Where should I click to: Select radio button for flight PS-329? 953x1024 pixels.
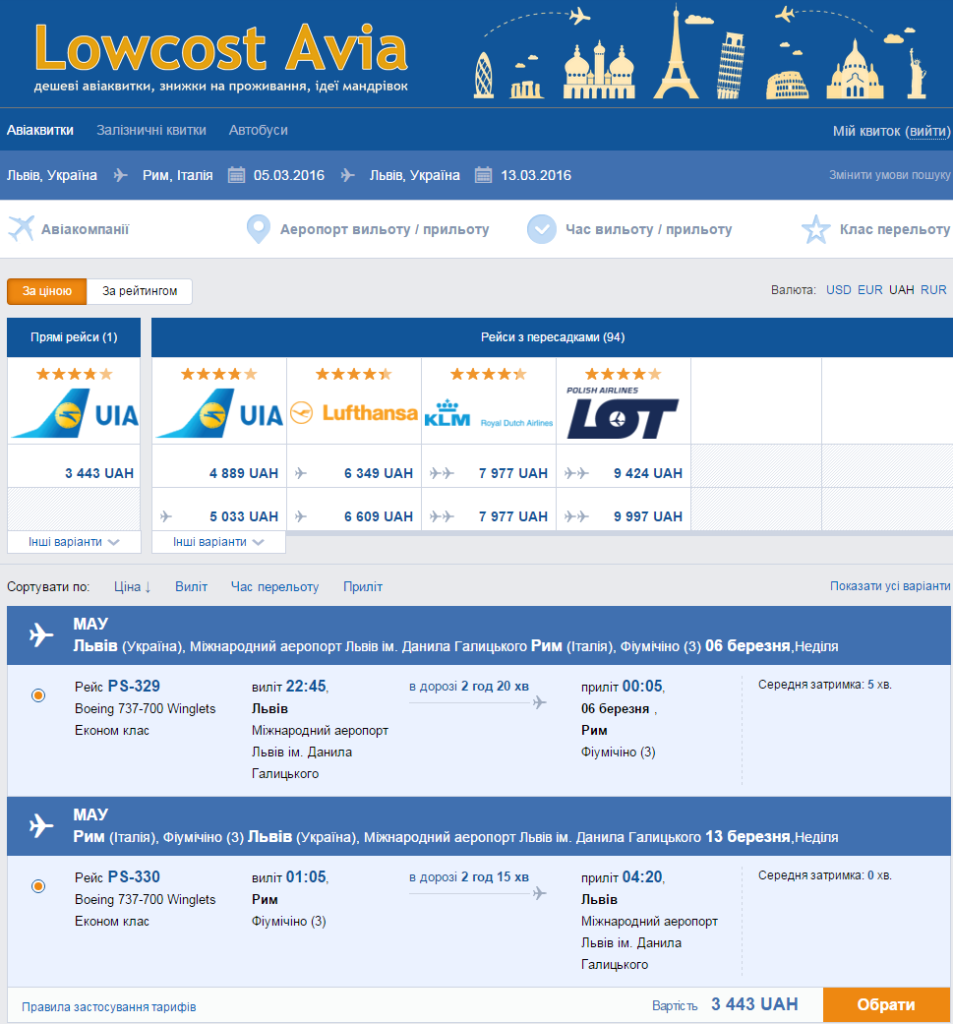click(39, 696)
